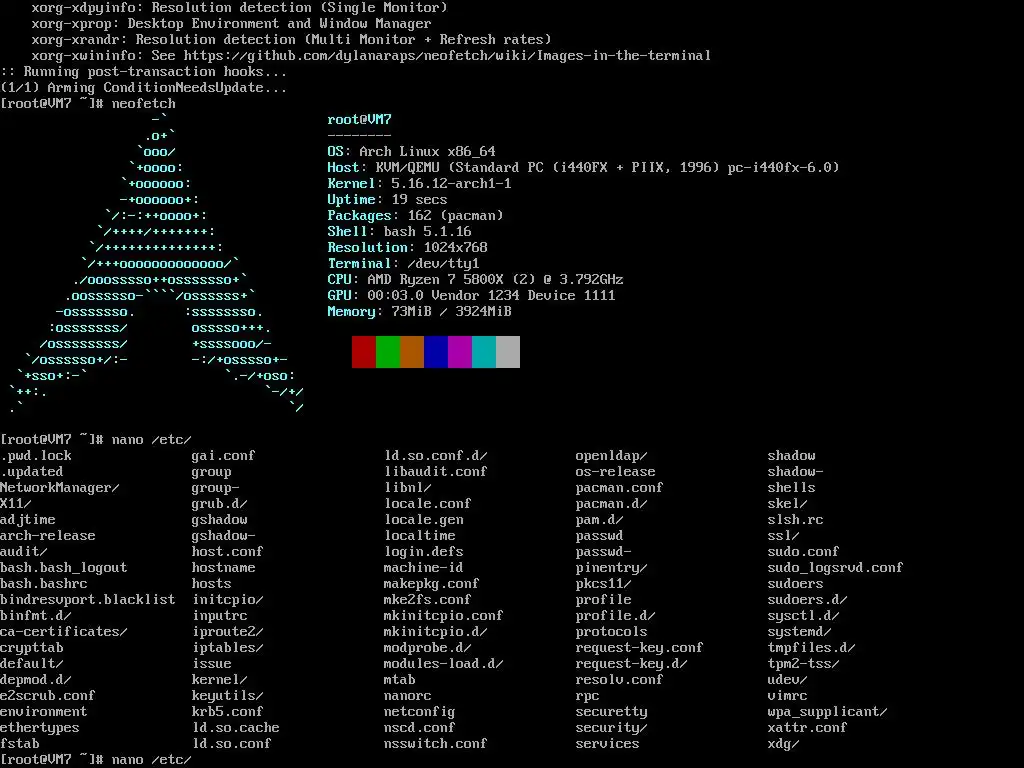Click the services file entry
Screen dimensions: 1024x768
click(x=607, y=744)
